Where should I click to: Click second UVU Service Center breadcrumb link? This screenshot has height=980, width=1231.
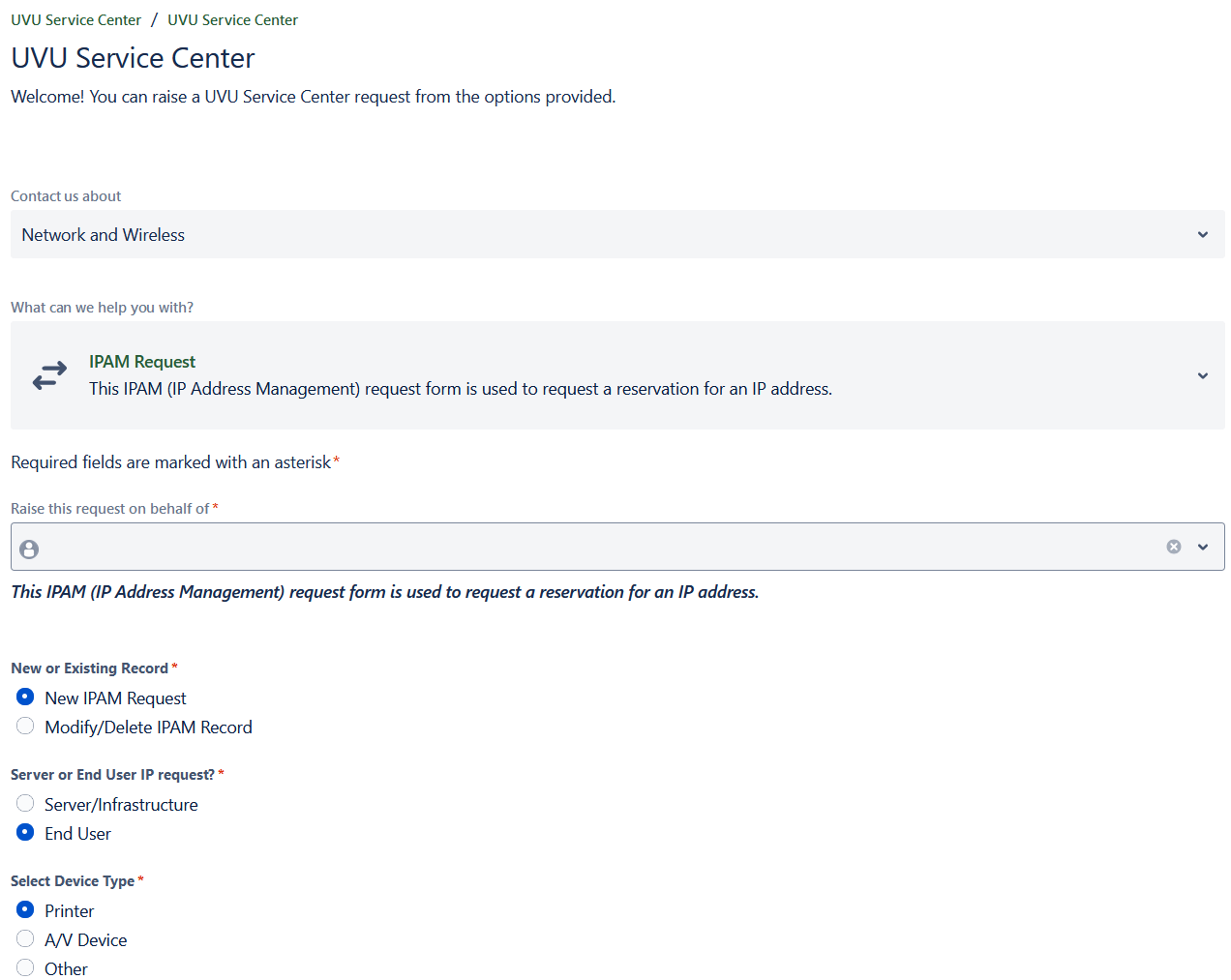point(232,20)
